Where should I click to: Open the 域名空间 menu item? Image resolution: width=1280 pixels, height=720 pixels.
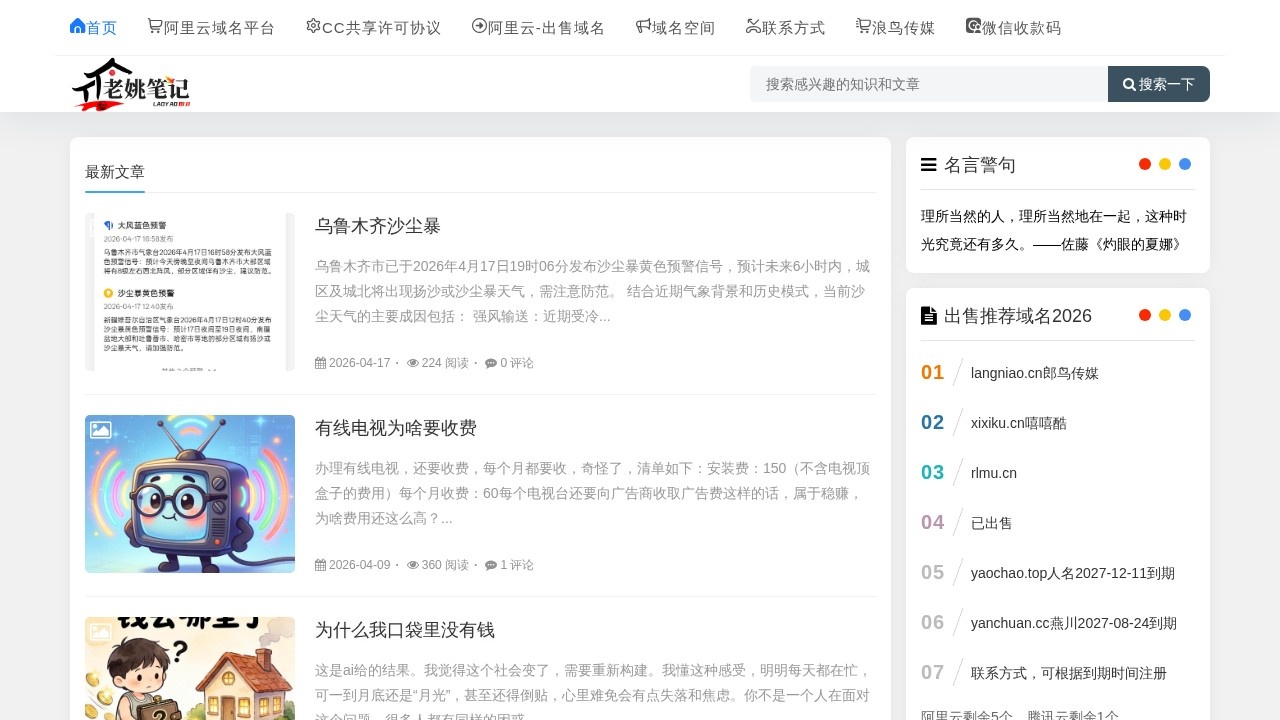[683, 28]
